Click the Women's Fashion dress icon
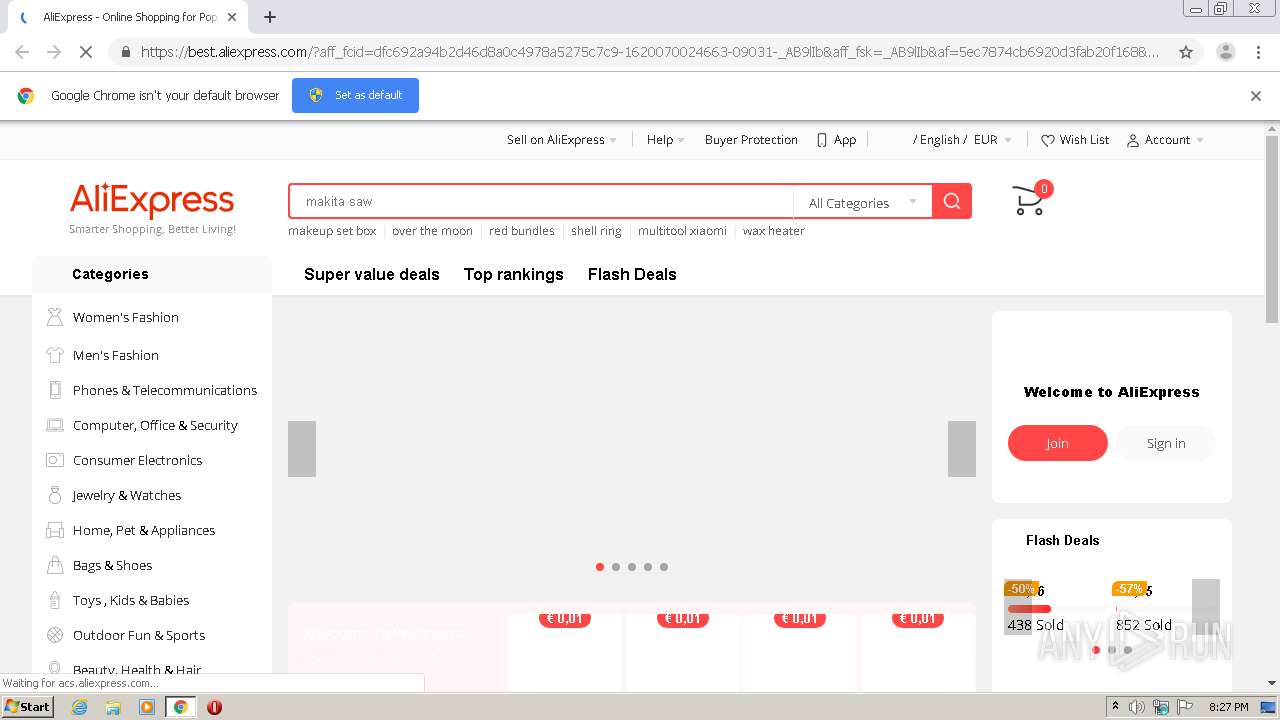The image size is (1280, 720). coord(55,317)
